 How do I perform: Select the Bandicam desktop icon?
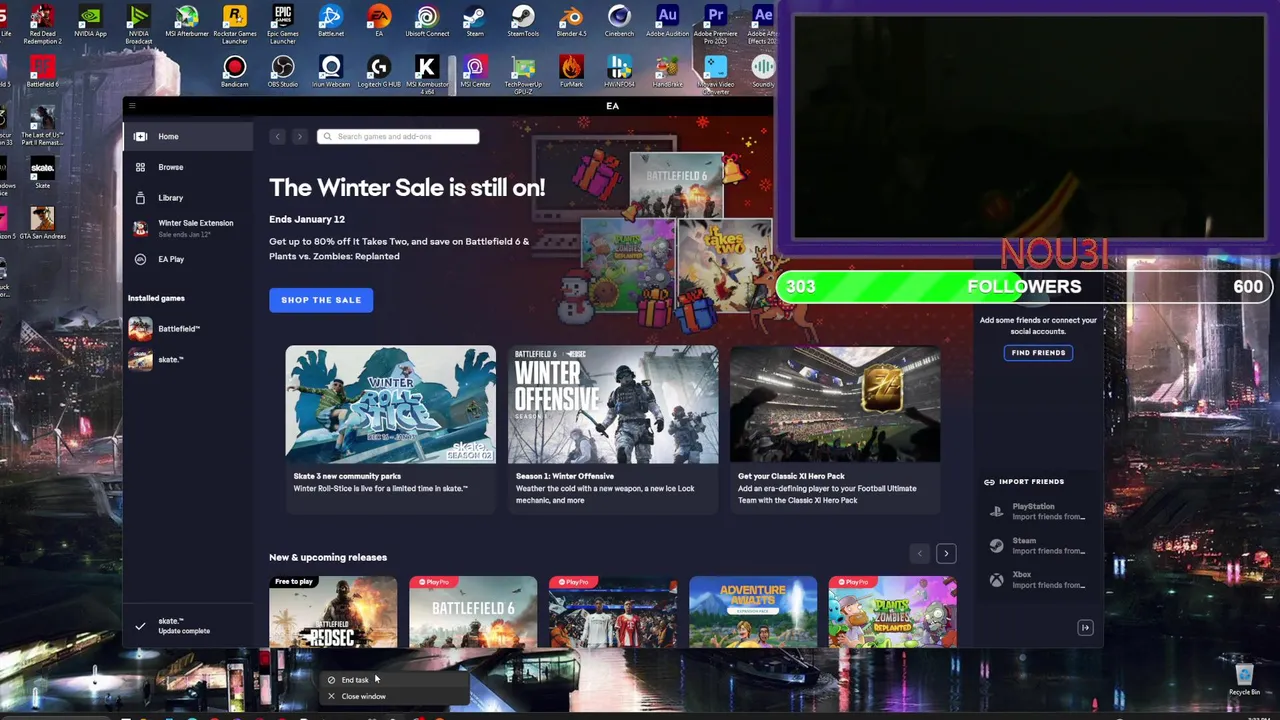[235, 72]
